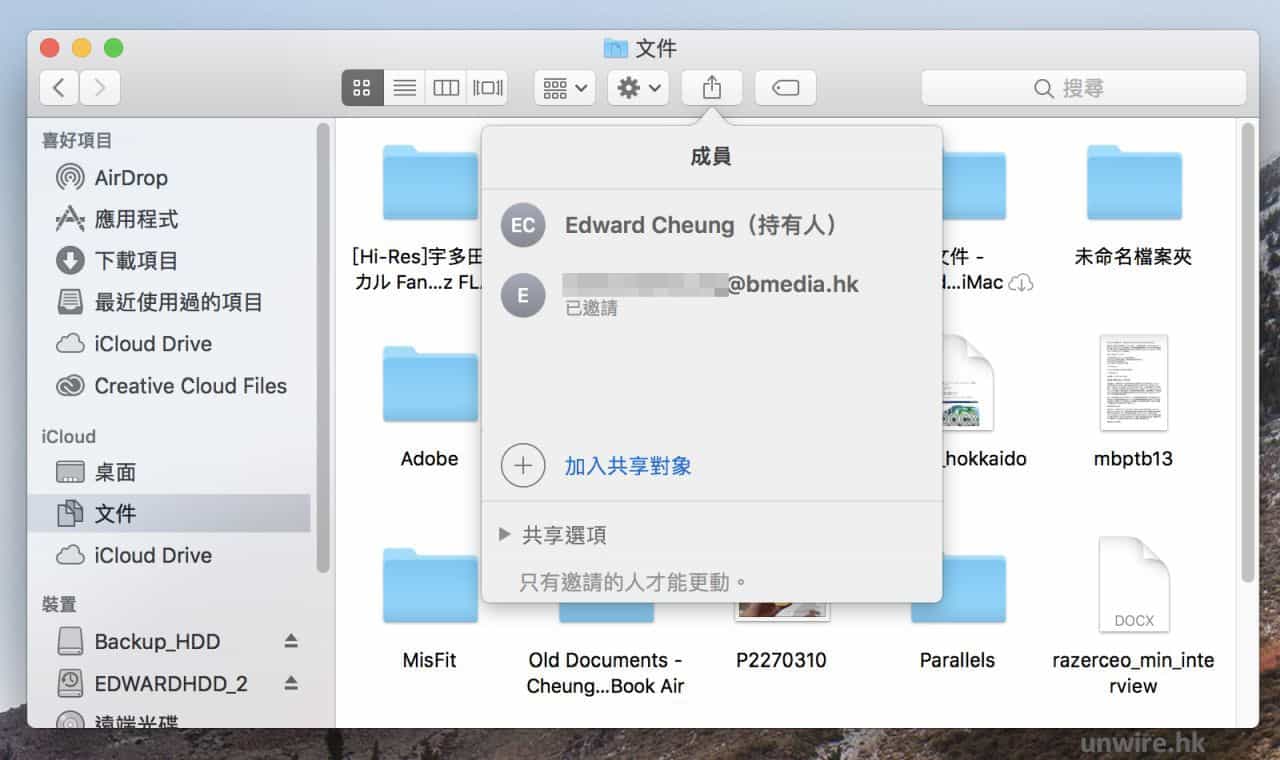Go back with the back arrow

(x=59, y=88)
